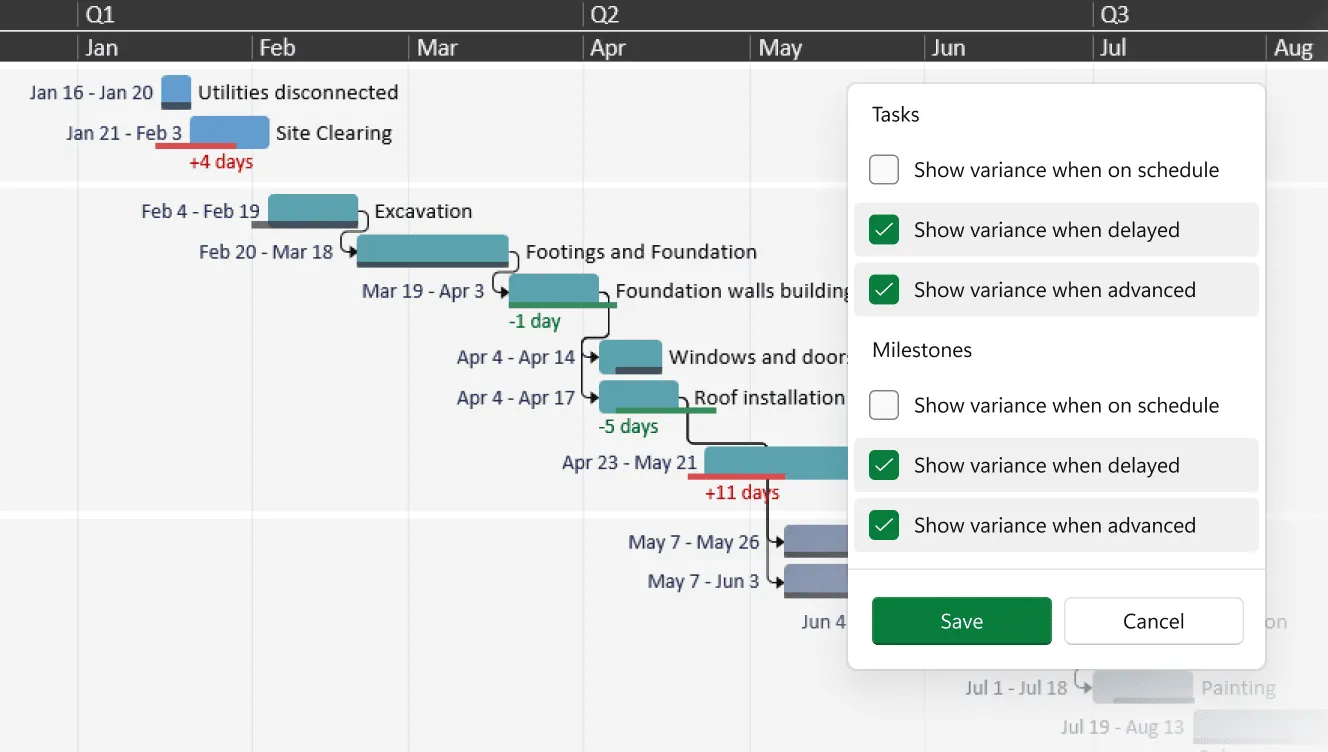Screen dimensions: 1328x752
Task: Enable "Show variance when on schedule" for Milestones
Action: click(883, 405)
